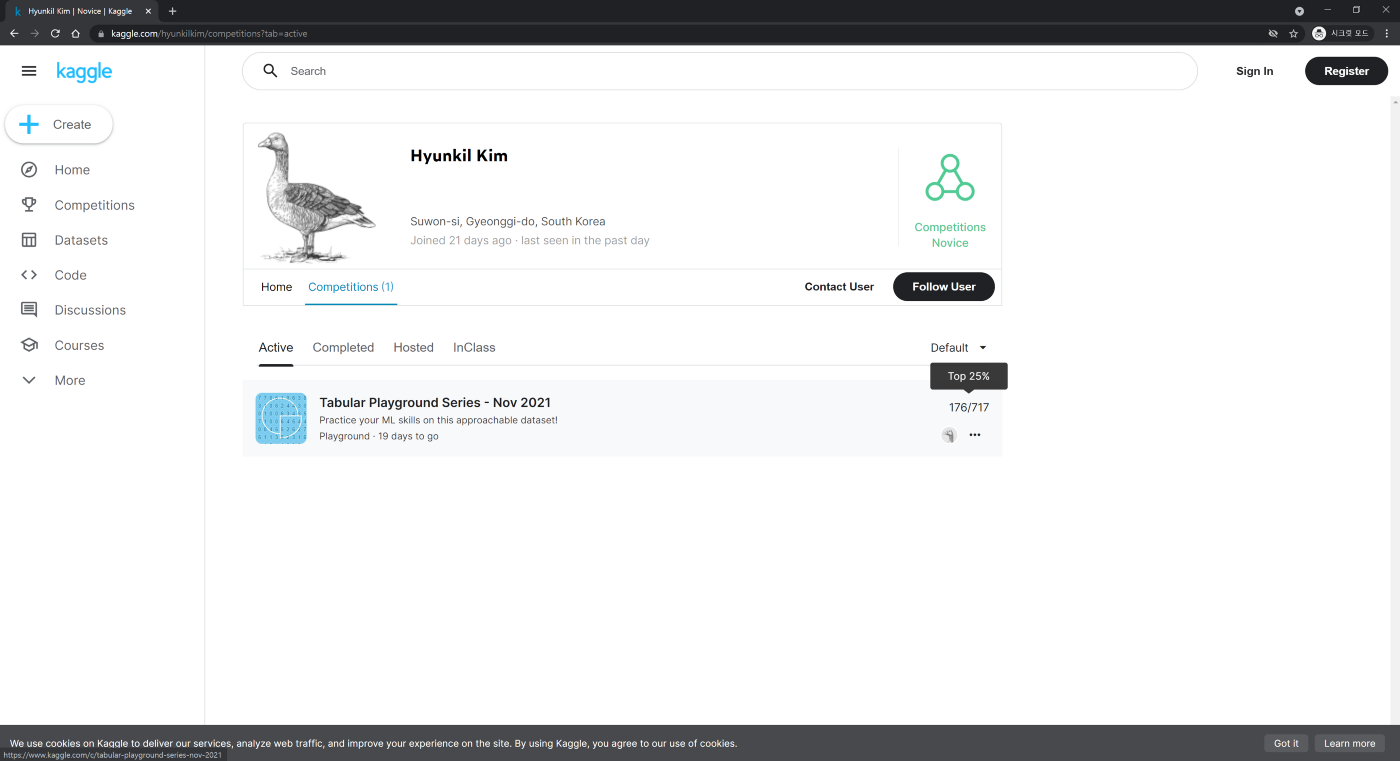The height and width of the screenshot is (761, 1400).
Task: Click the address bar URL
Action: (x=209, y=34)
